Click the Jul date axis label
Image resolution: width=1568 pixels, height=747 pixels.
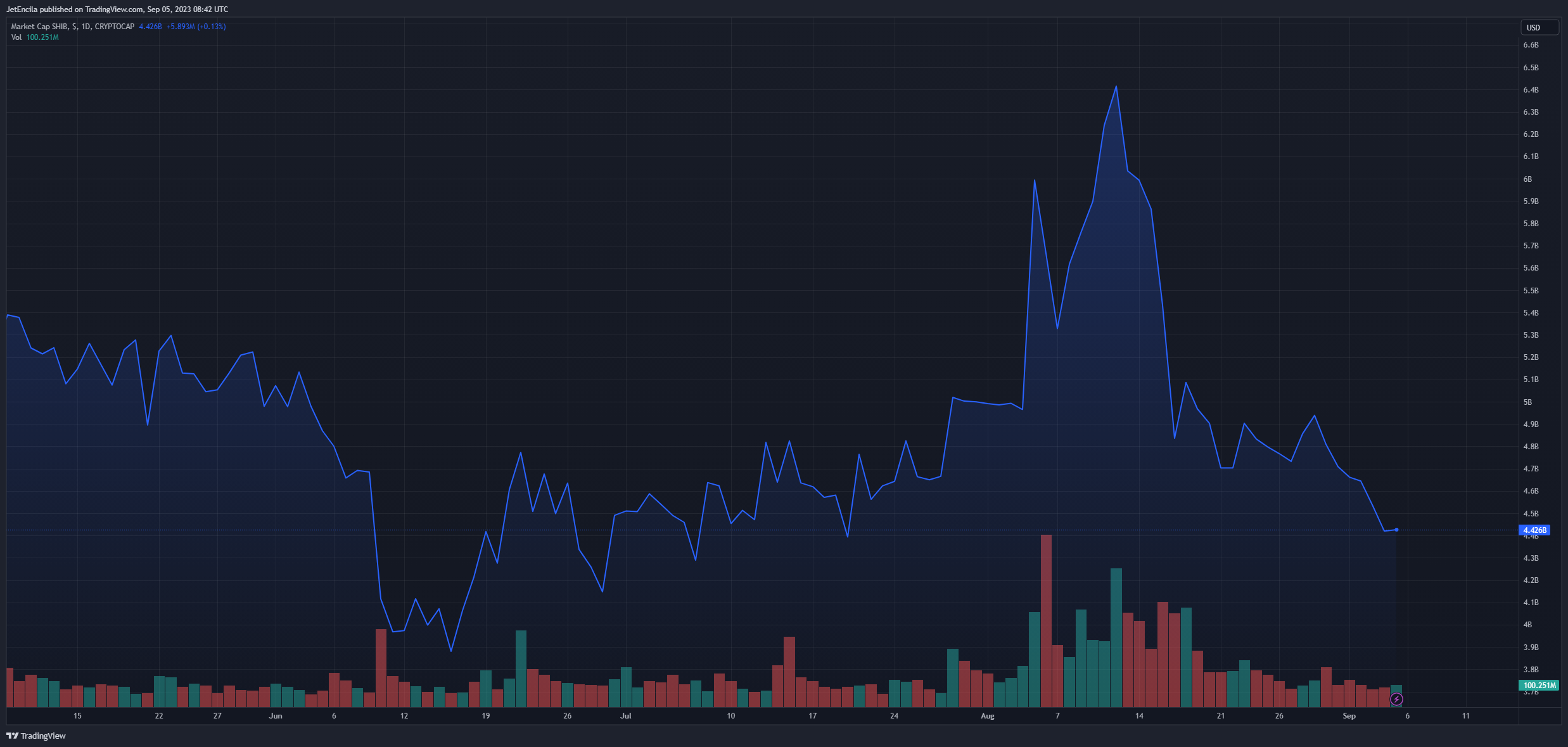pos(626,716)
